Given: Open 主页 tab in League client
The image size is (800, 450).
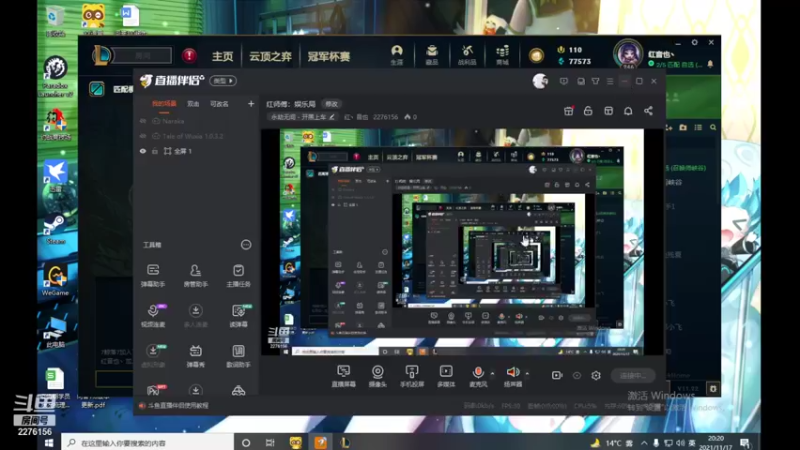Looking at the screenshot, I should [222, 56].
